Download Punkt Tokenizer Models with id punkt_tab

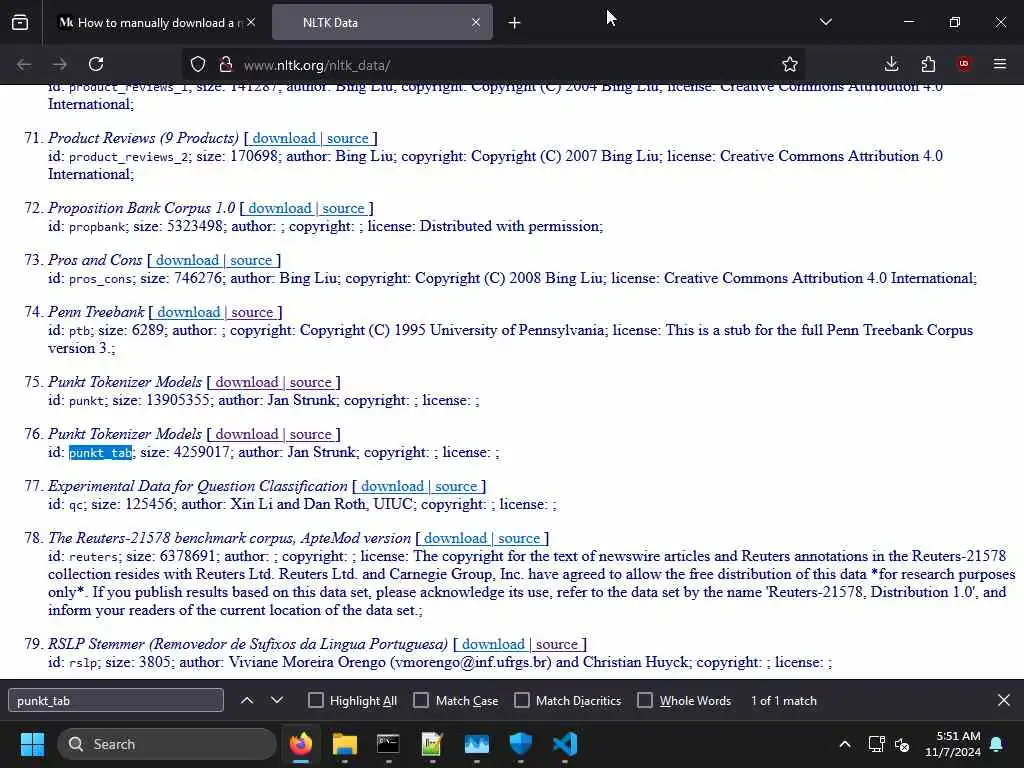[x=247, y=435]
